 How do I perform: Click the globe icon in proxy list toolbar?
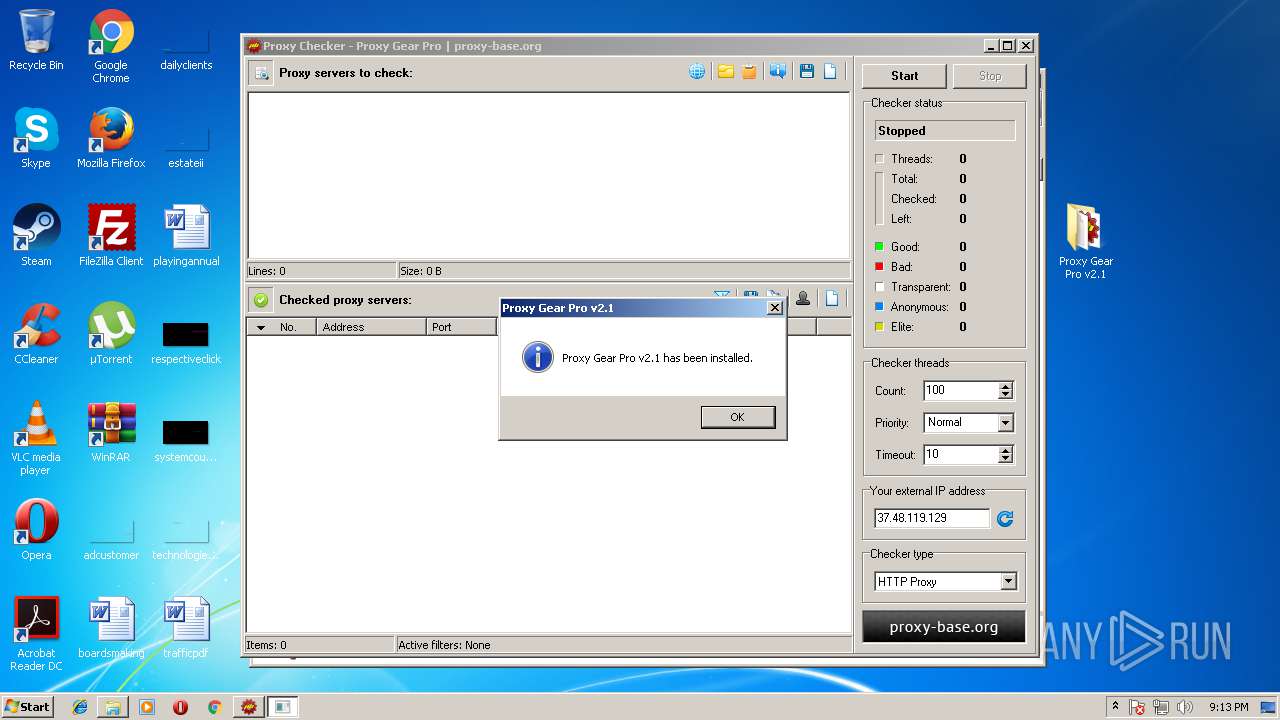[x=697, y=72]
